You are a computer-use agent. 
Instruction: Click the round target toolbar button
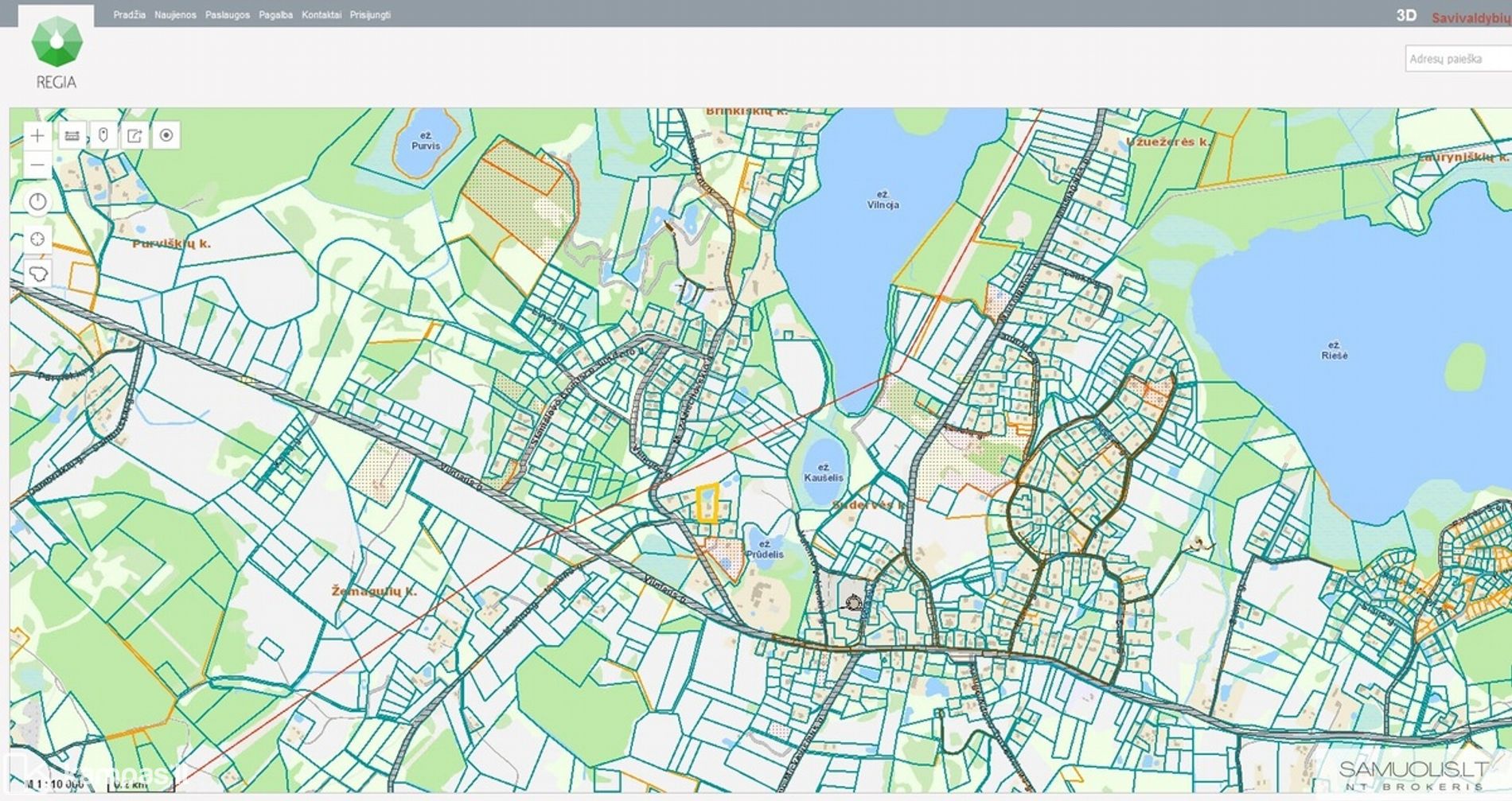166,135
